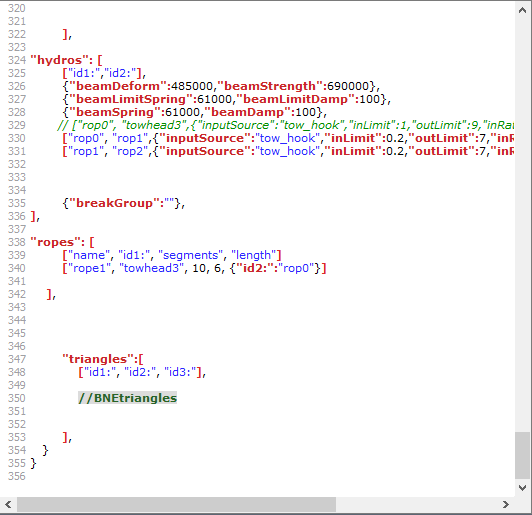Click the horizontal scrollbar left arrow

point(8,504)
